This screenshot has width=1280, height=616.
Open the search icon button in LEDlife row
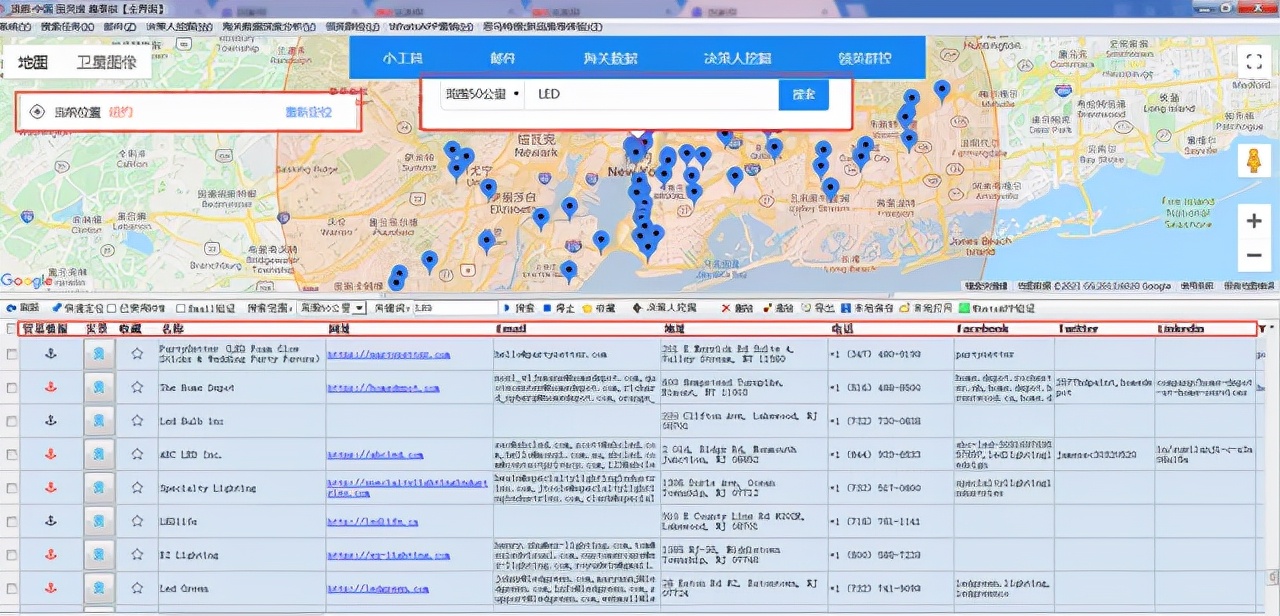[x=98, y=521]
